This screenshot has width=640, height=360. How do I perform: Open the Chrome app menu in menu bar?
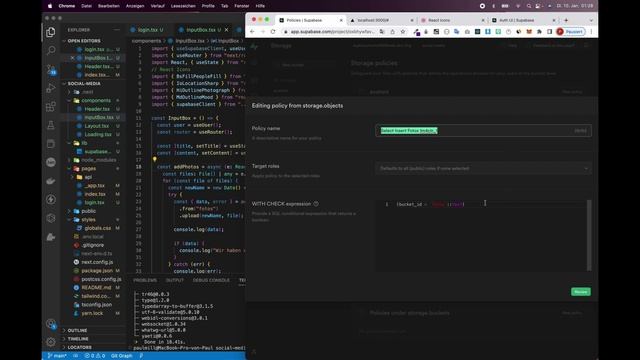pos(67,6)
